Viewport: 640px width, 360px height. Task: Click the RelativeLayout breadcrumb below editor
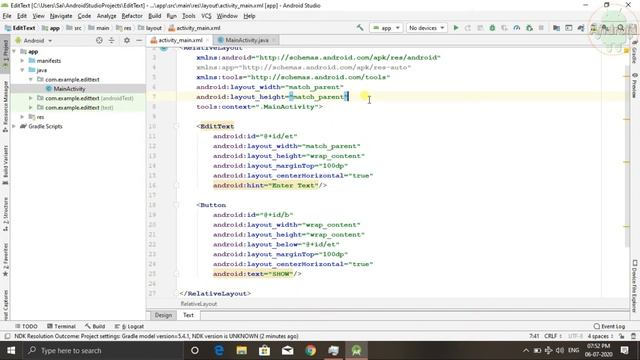[x=199, y=304]
